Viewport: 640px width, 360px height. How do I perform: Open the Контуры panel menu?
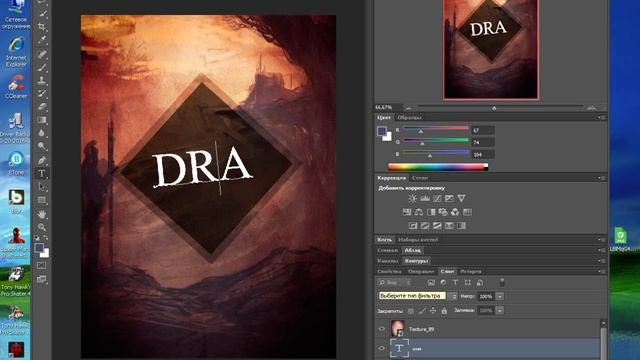click(602, 261)
